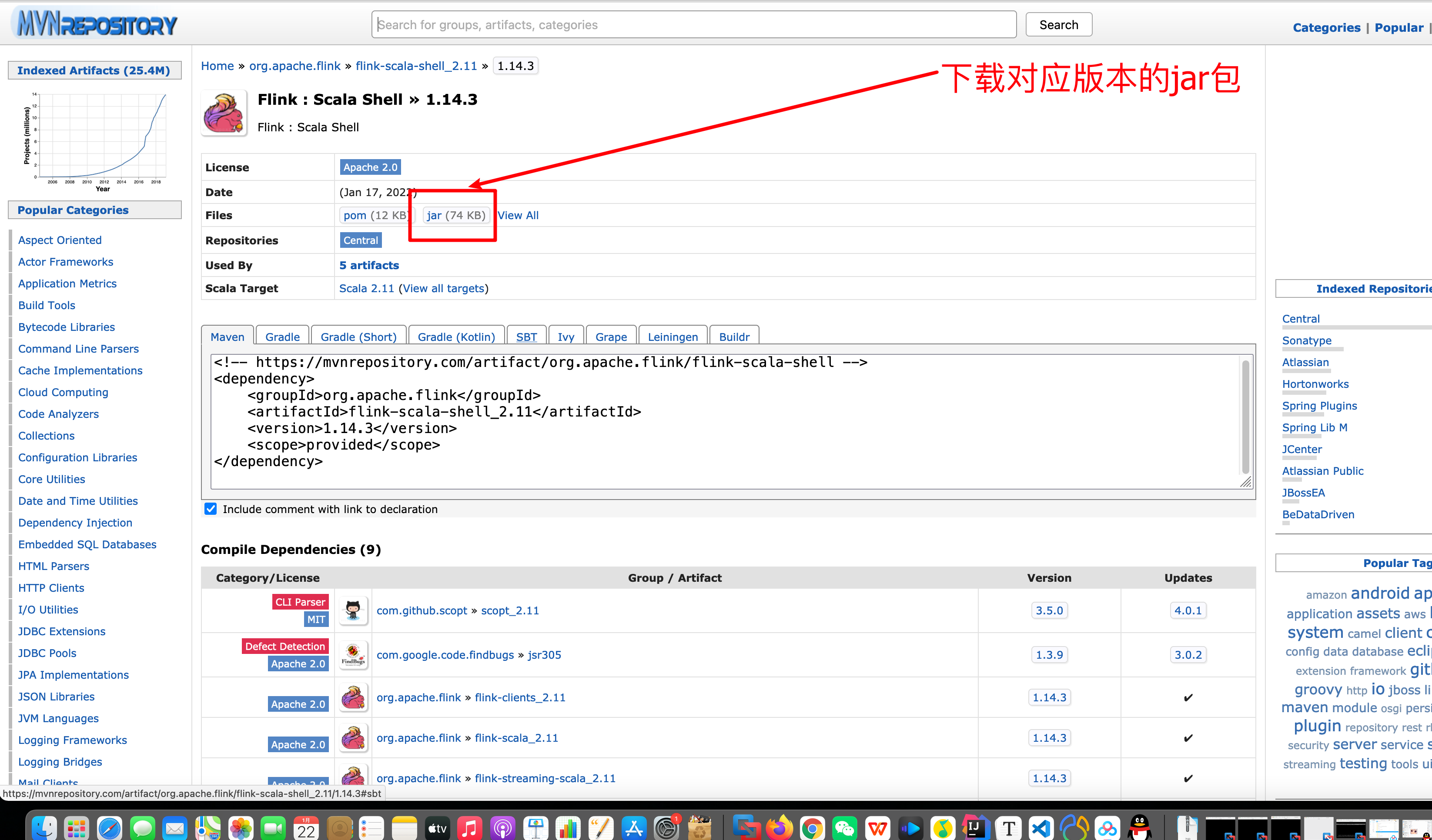Image resolution: width=1432 pixels, height=840 pixels.
Task: Click View All files link
Action: (x=518, y=215)
